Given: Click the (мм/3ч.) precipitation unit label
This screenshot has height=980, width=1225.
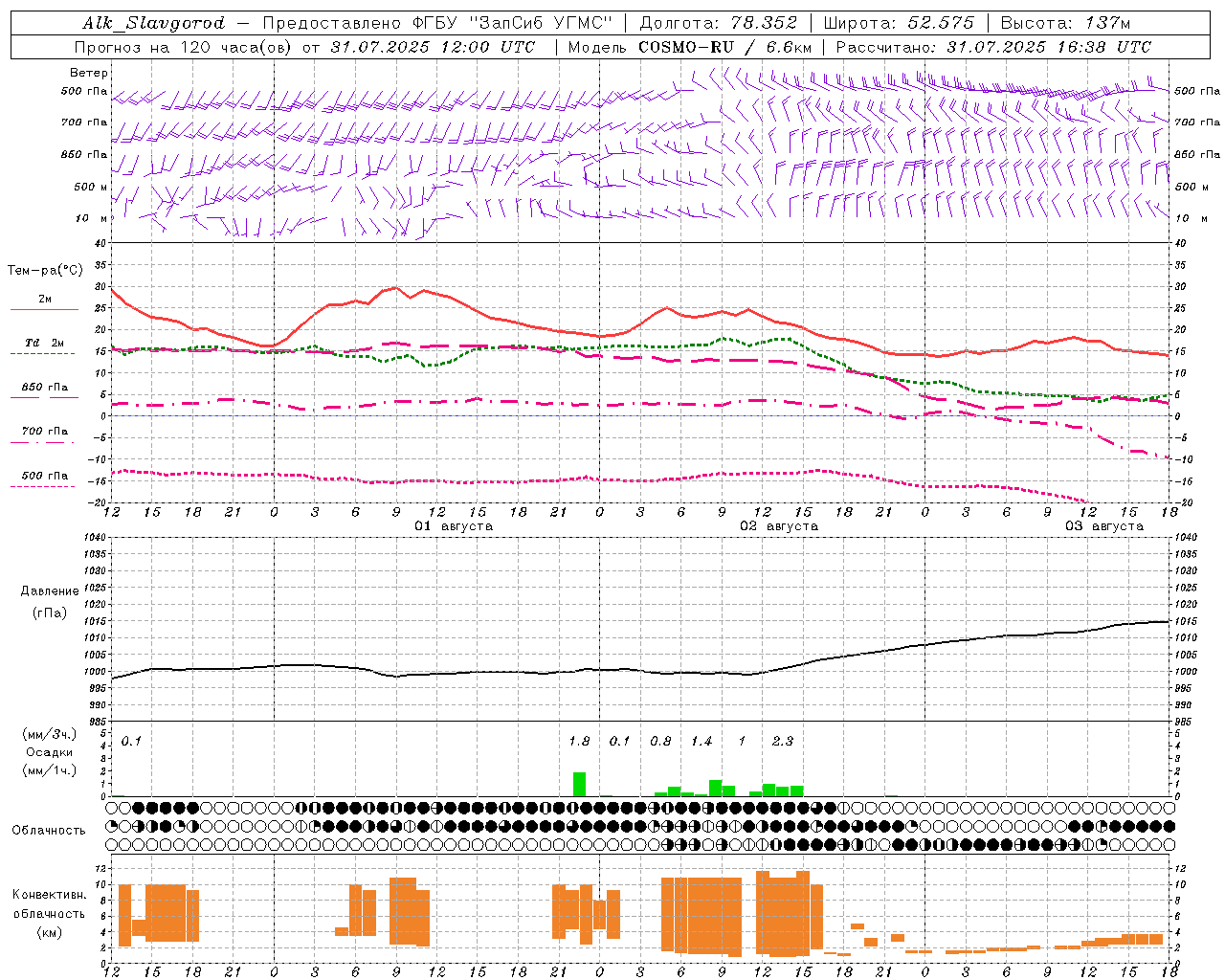Looking at the screenshot, I should click(50, 735).
